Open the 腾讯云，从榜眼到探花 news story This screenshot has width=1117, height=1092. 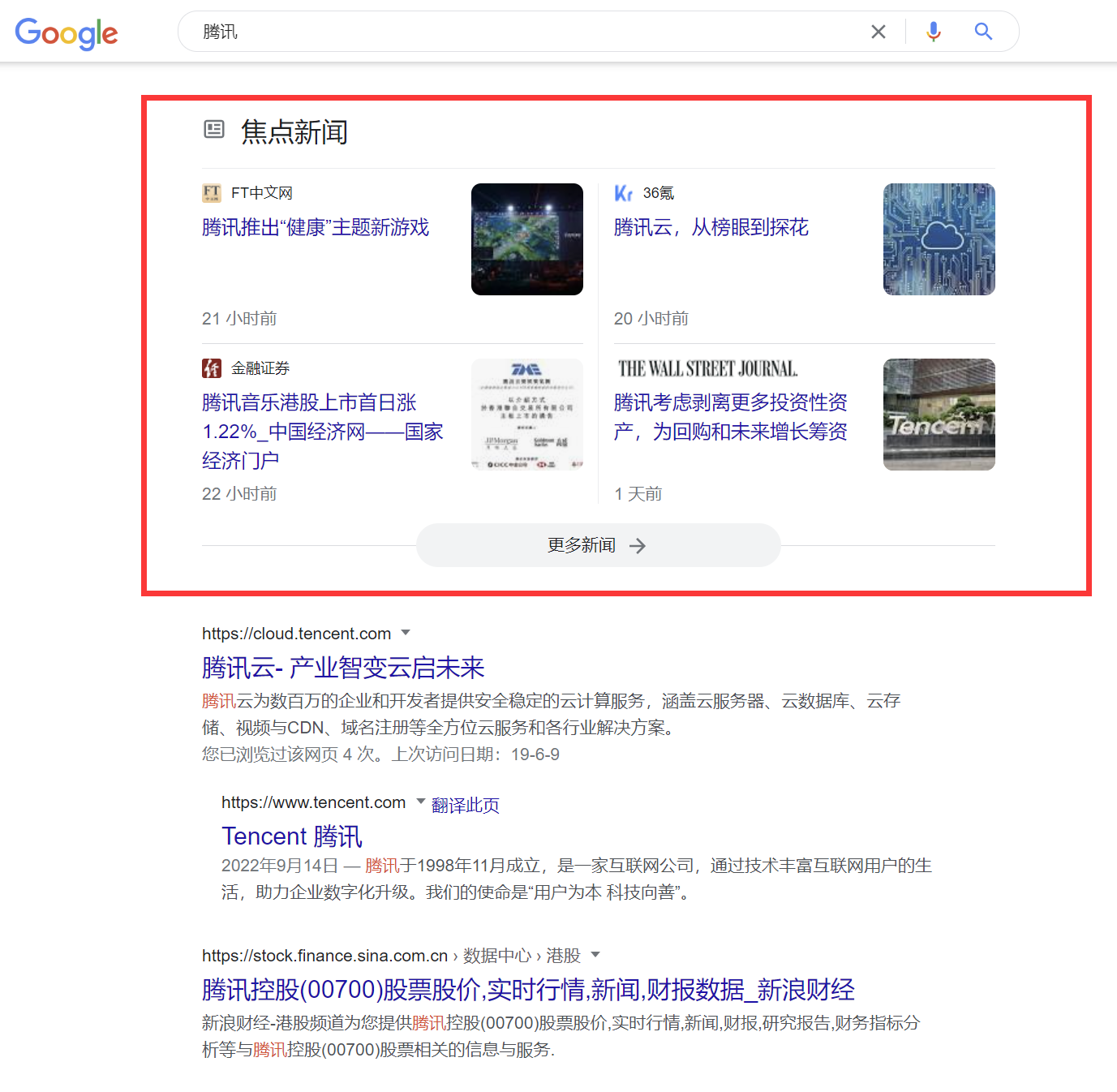click(711, 227)
